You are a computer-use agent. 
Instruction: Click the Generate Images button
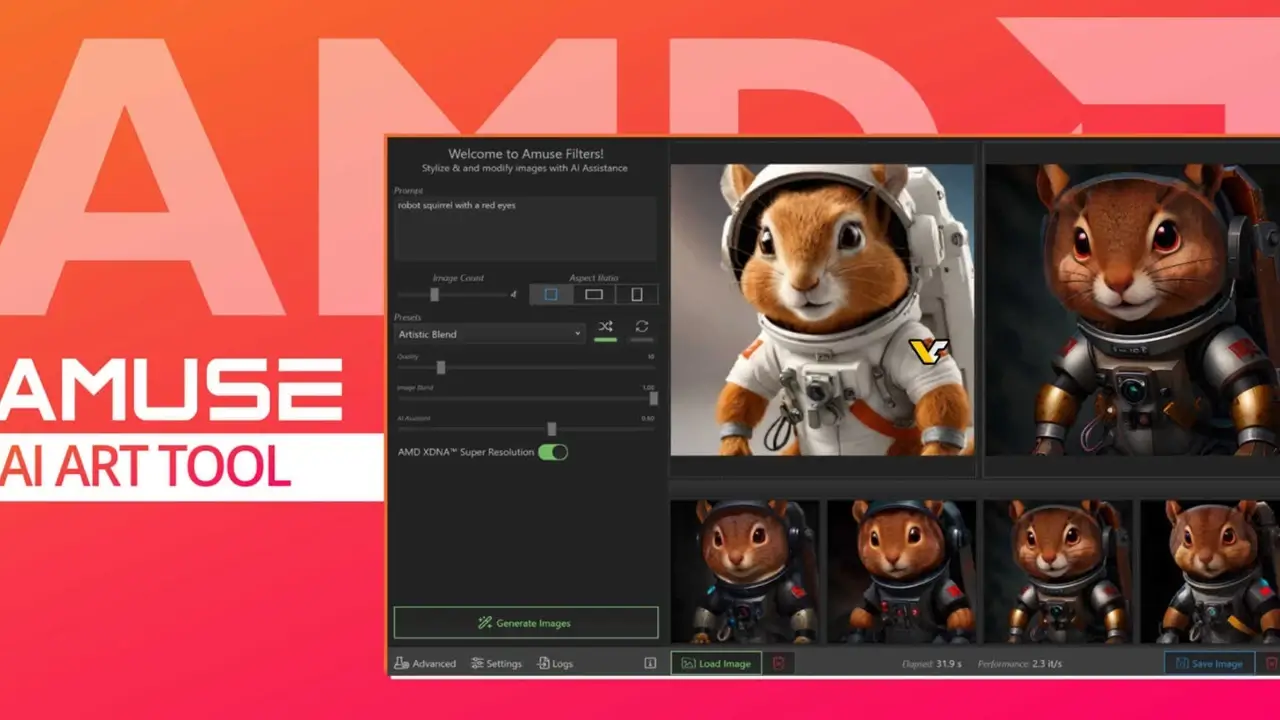(x=526, y=622)
